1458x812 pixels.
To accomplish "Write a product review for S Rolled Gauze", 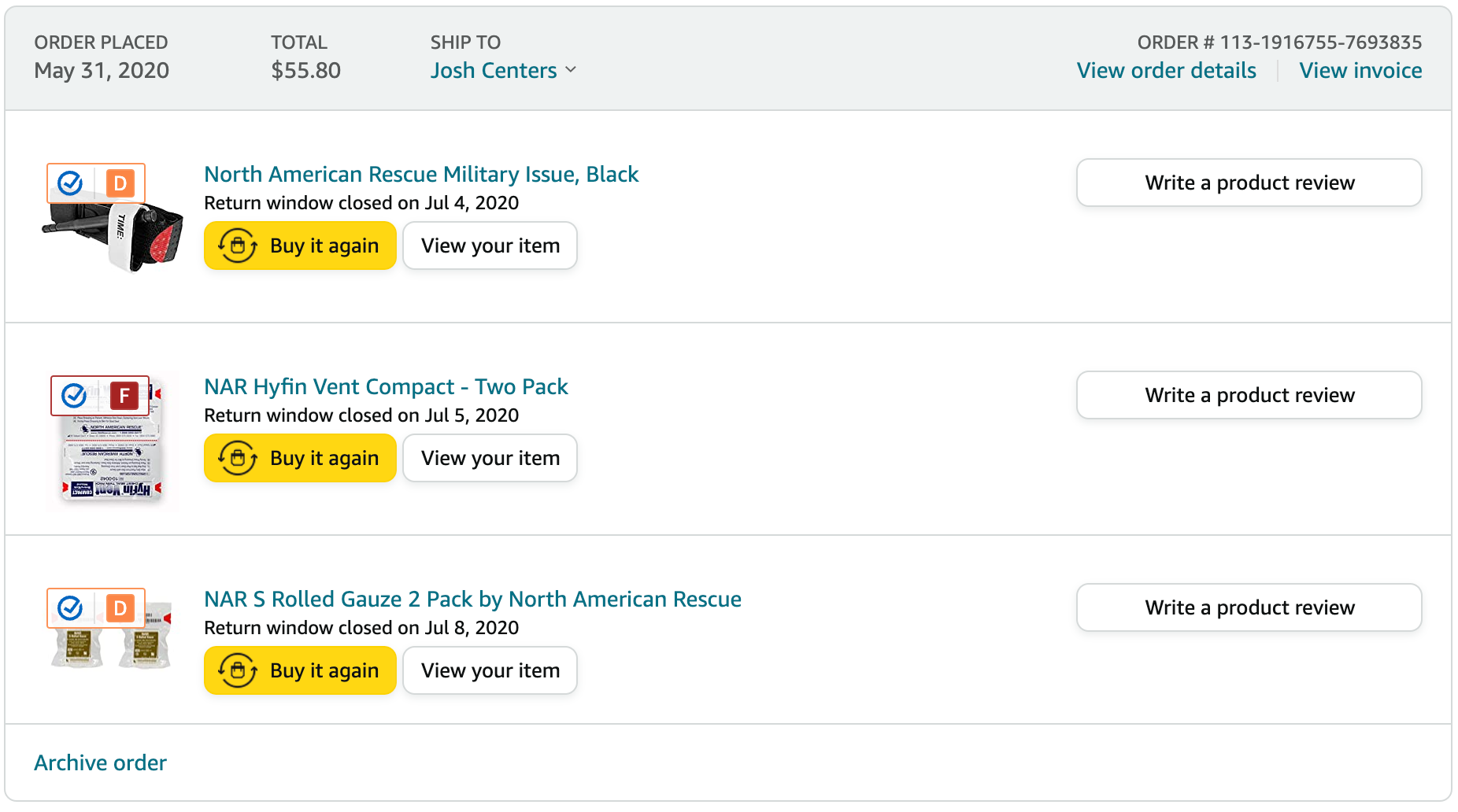I will coord(1249,607).
